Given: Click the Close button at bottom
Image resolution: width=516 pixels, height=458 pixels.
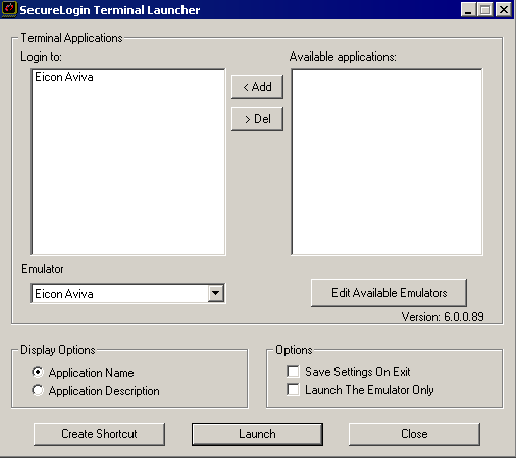Looking at the screenshot, I should (414, 434).
